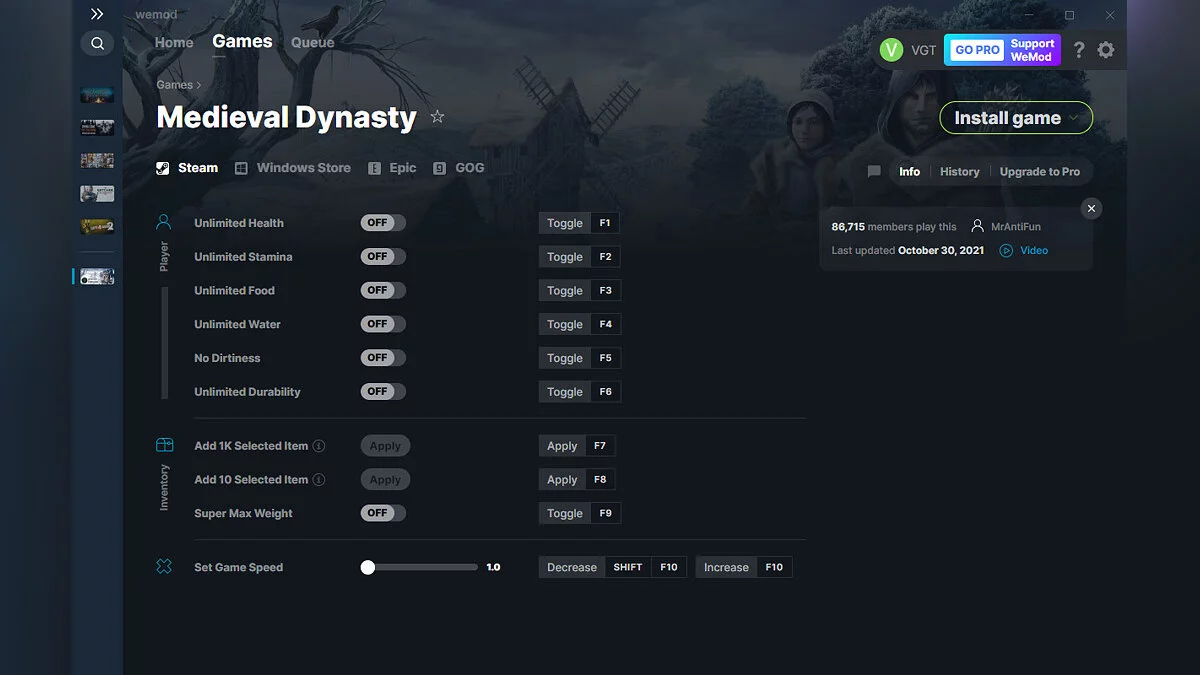1200x675 pixels.
Task: Turn on the No Dirtiness switch
Action: click(x=383, y=357)
